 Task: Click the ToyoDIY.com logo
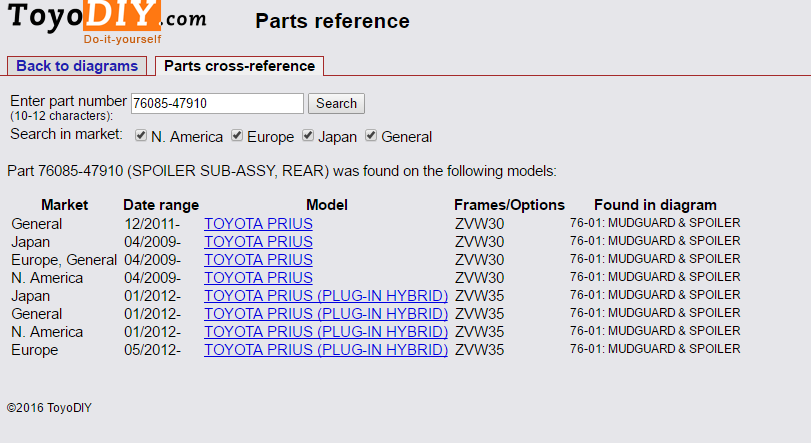click(x=107, y=22)
